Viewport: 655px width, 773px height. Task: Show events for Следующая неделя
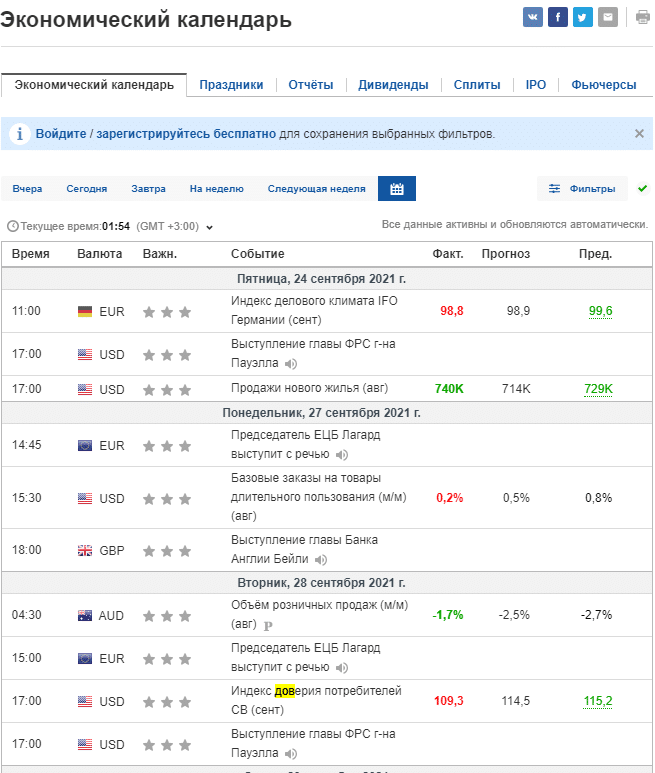[316, 188]
